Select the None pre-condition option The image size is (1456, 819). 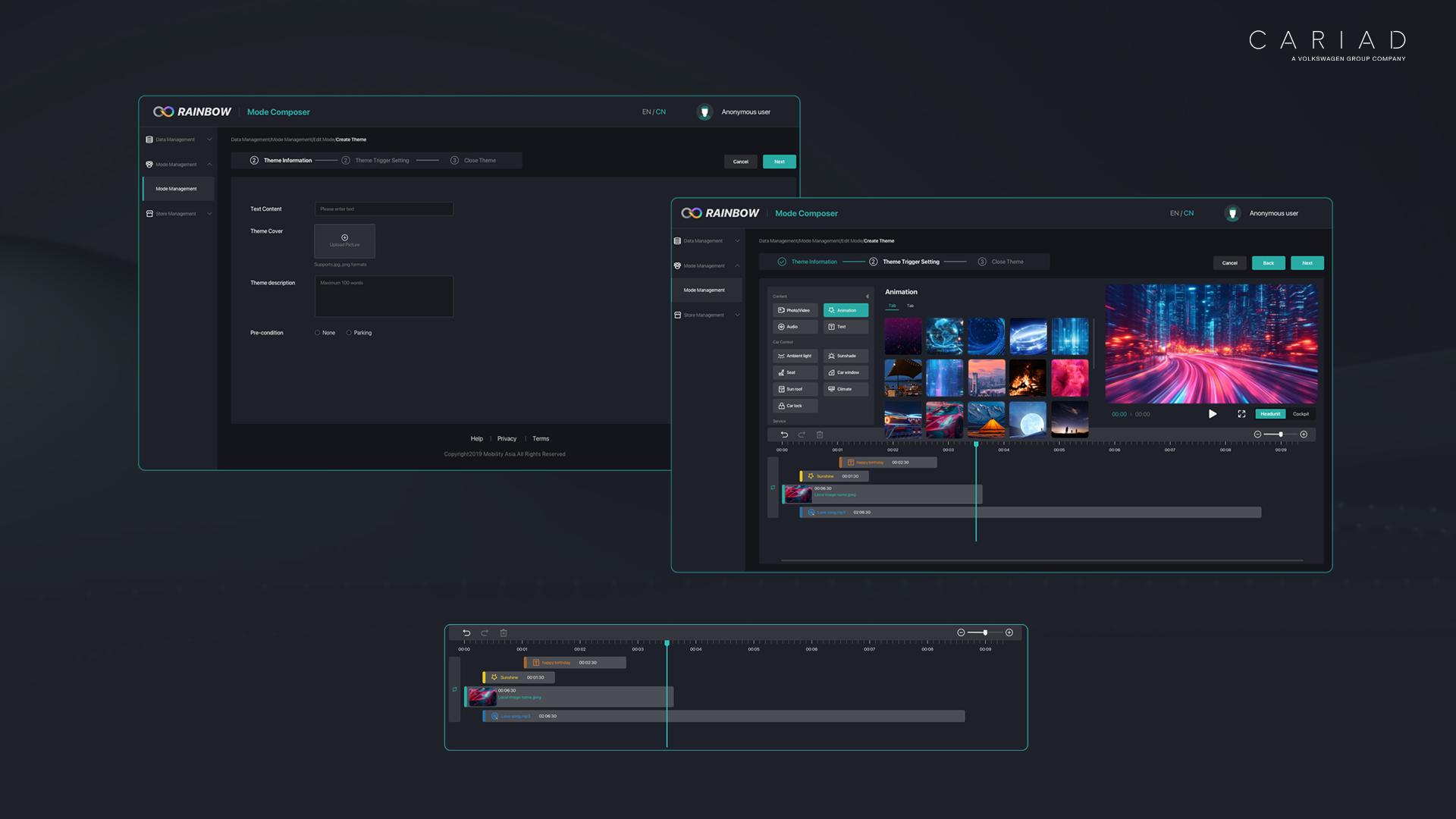pos(318,333)
